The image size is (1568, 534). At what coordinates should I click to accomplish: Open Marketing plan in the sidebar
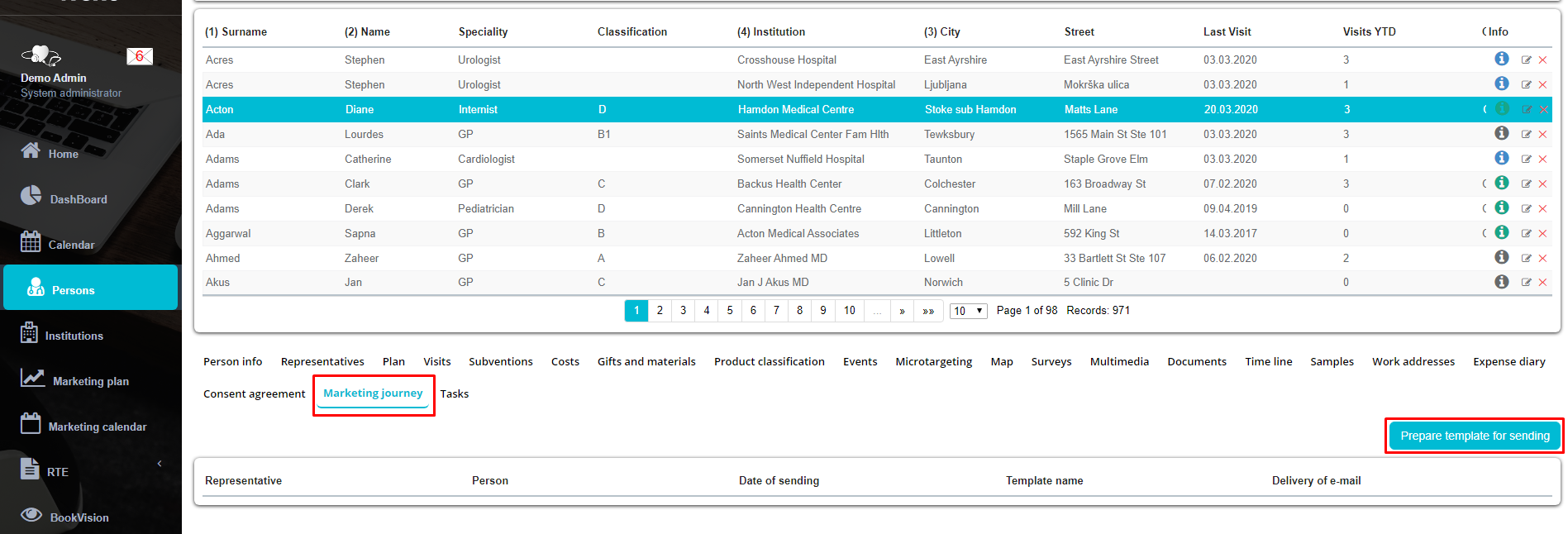pos(90,381)
